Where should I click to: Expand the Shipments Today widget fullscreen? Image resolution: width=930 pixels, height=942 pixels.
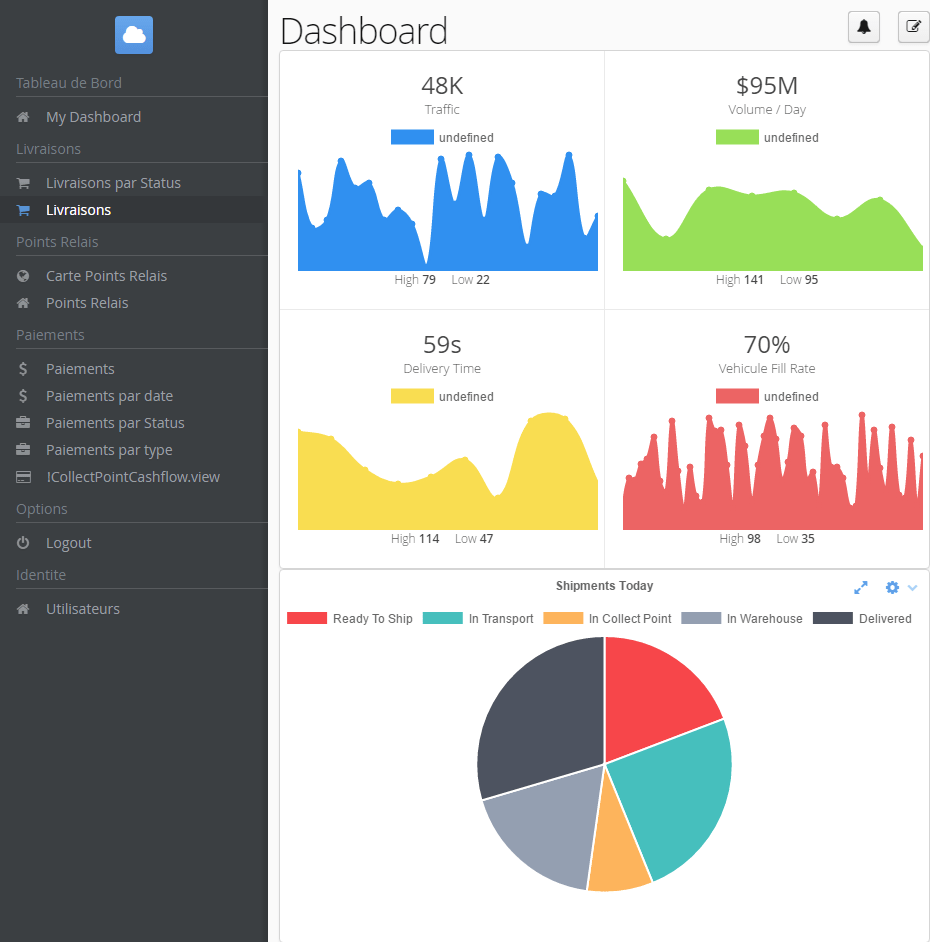coord(861,588)
